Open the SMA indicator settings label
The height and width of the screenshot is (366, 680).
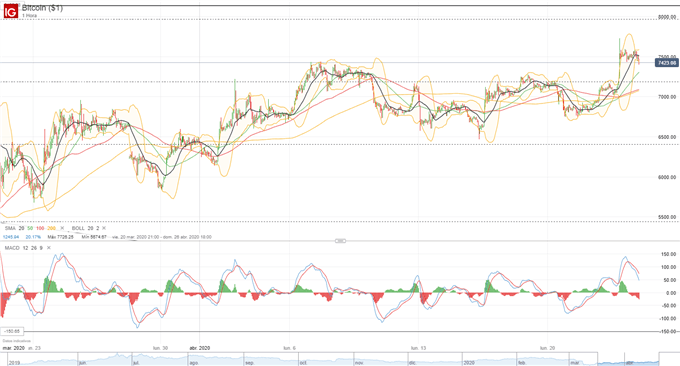pyautogui.click(x=10, y=228)
